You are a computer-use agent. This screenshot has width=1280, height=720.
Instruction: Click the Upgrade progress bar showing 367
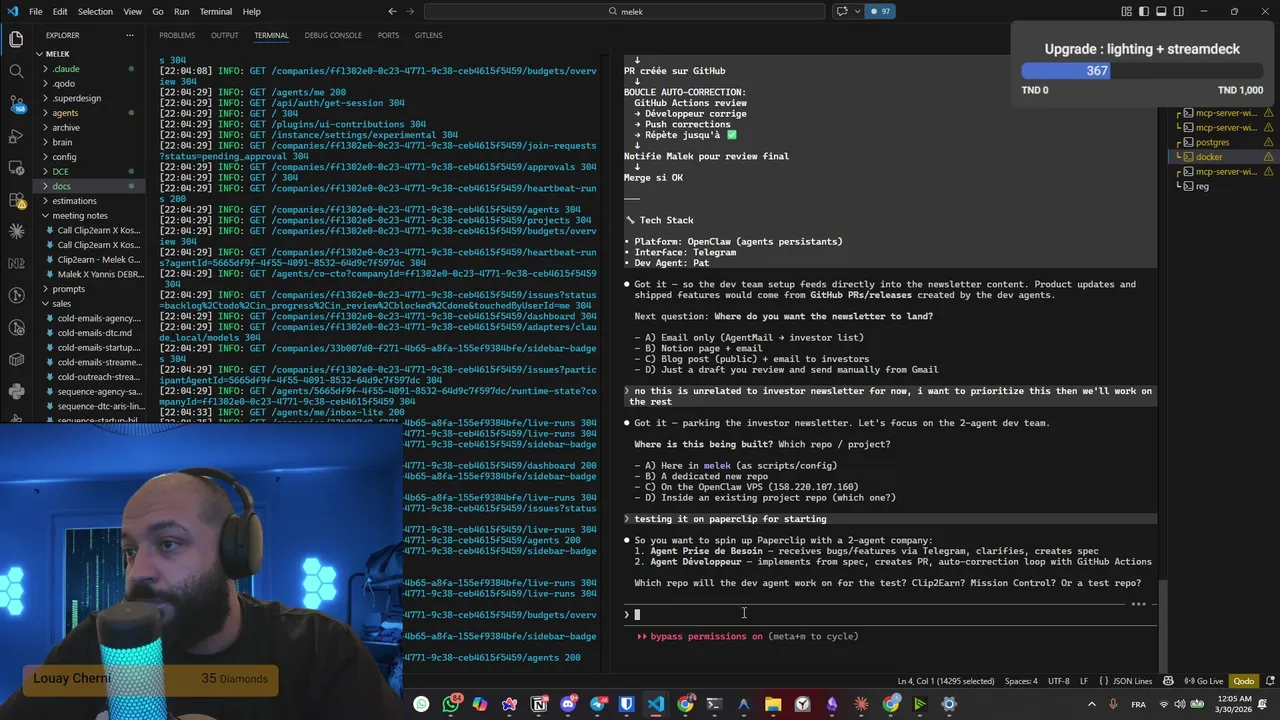pos(1142,71)
